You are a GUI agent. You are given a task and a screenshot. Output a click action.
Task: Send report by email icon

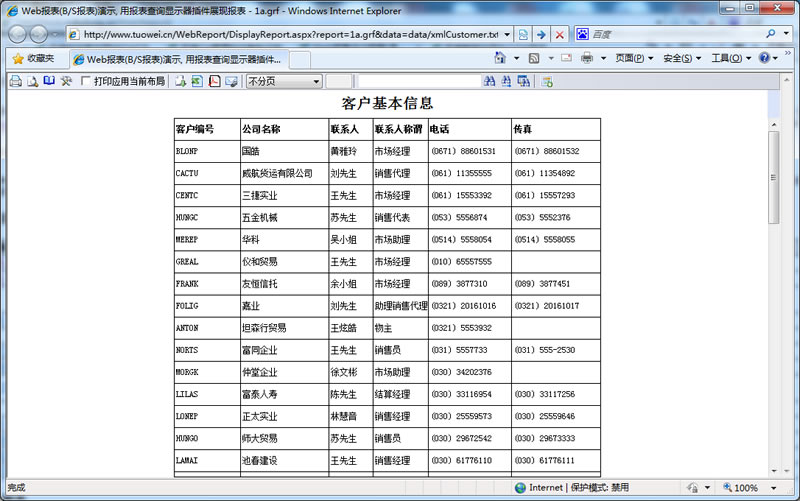231,81
